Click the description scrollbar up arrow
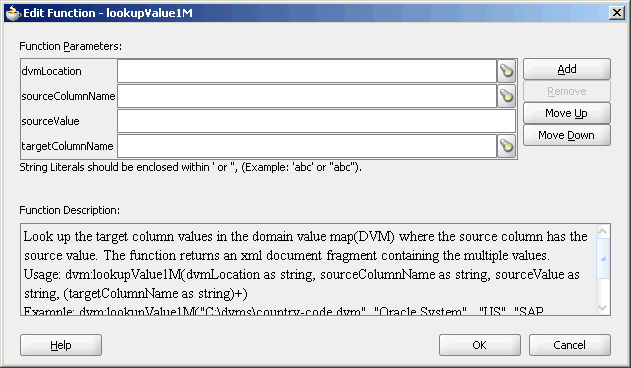This screenshot has height=368, width=631. point(603,232)
